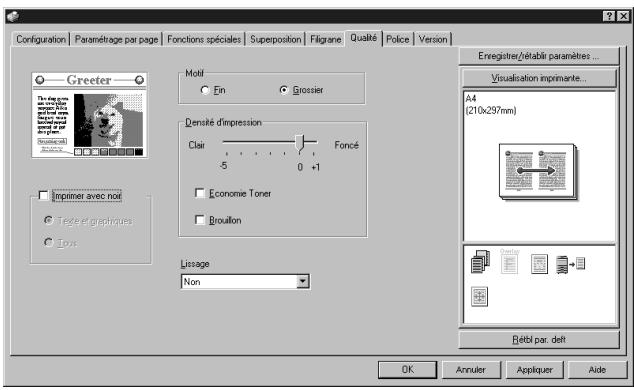634x390 pixels.
Task: Click Rétbl par. déft button
Action: tap(539, 339)
